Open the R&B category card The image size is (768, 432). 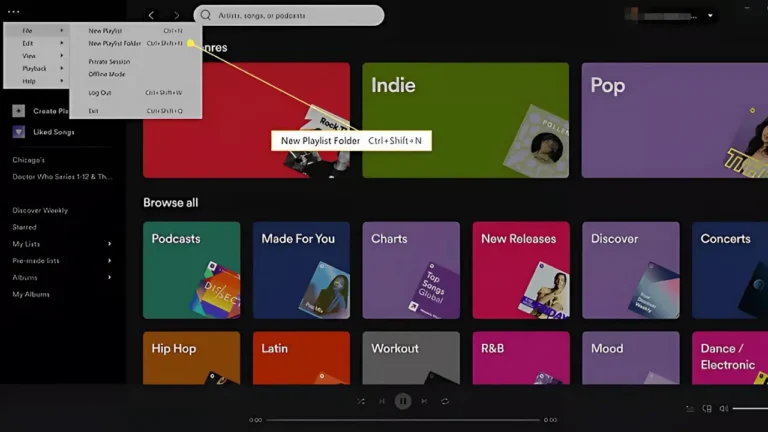pos(521,358)
